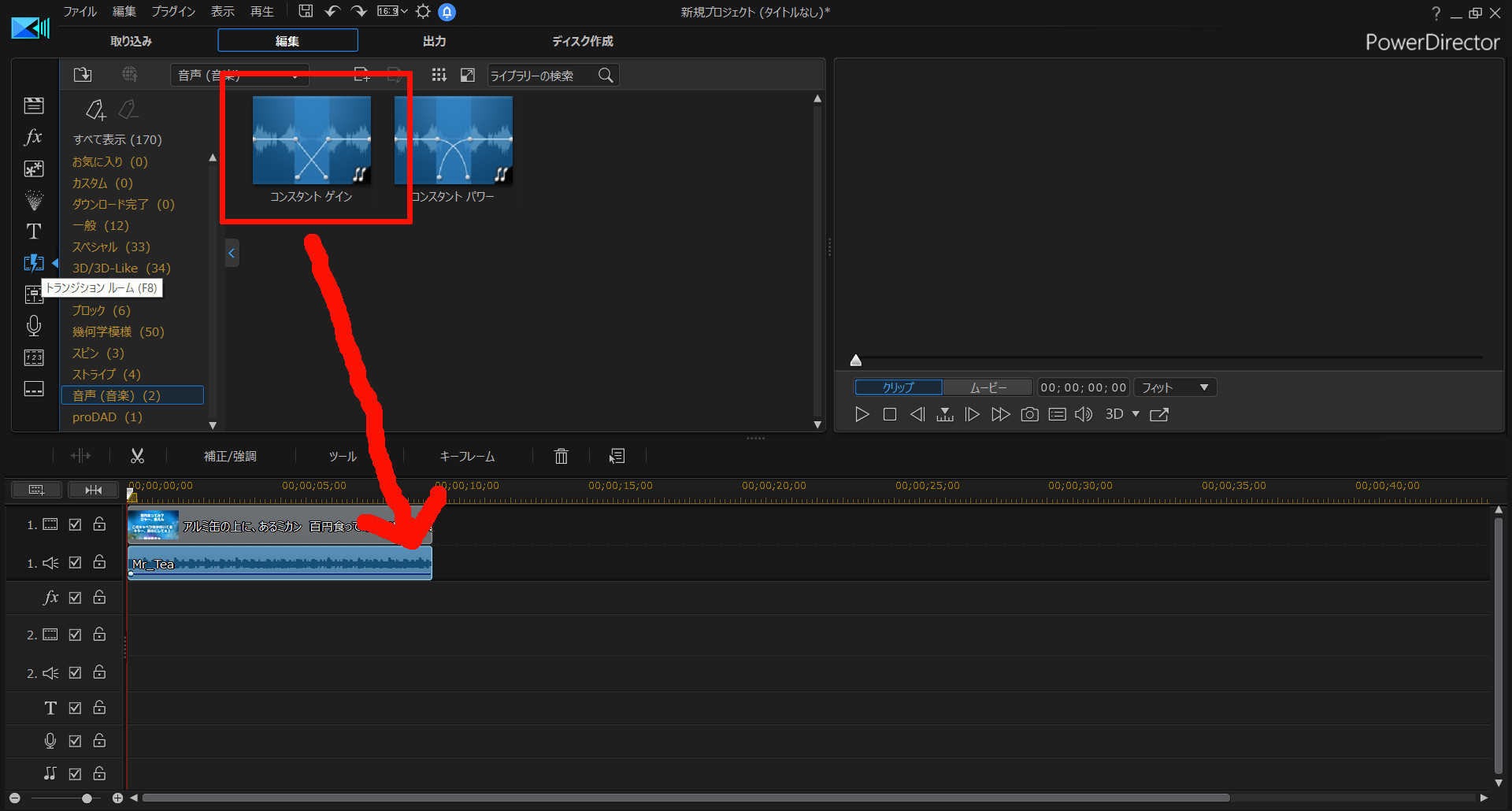Click the play button in preview

[862, 414]
